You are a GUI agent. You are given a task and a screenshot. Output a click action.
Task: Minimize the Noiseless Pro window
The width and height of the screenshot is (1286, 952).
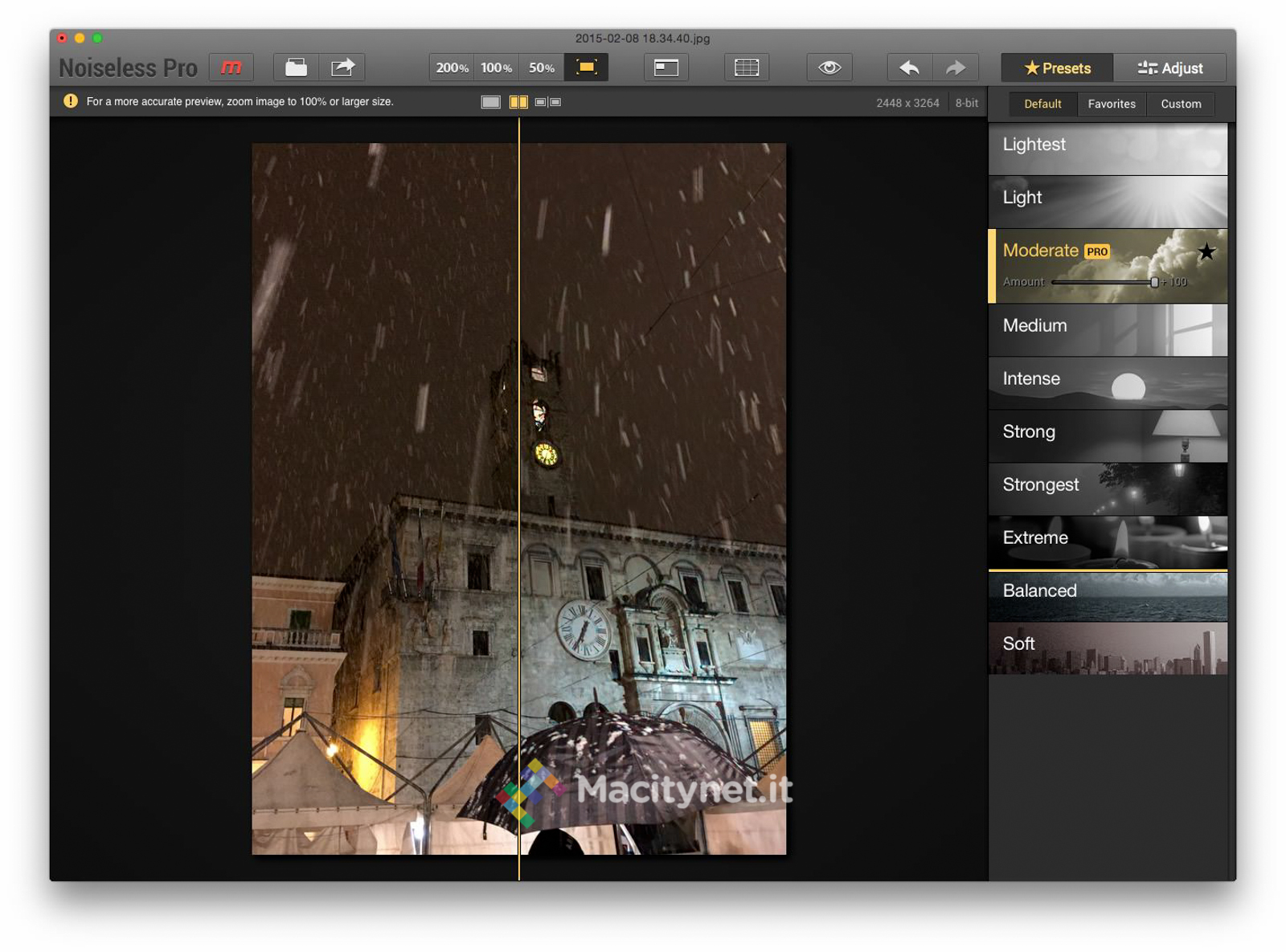coord(80,38)
